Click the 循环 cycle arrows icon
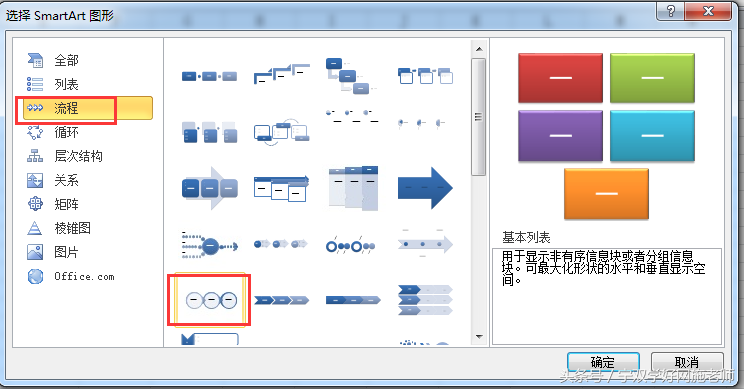The width and height of the screenshot is (744, 389). point(35,132)
